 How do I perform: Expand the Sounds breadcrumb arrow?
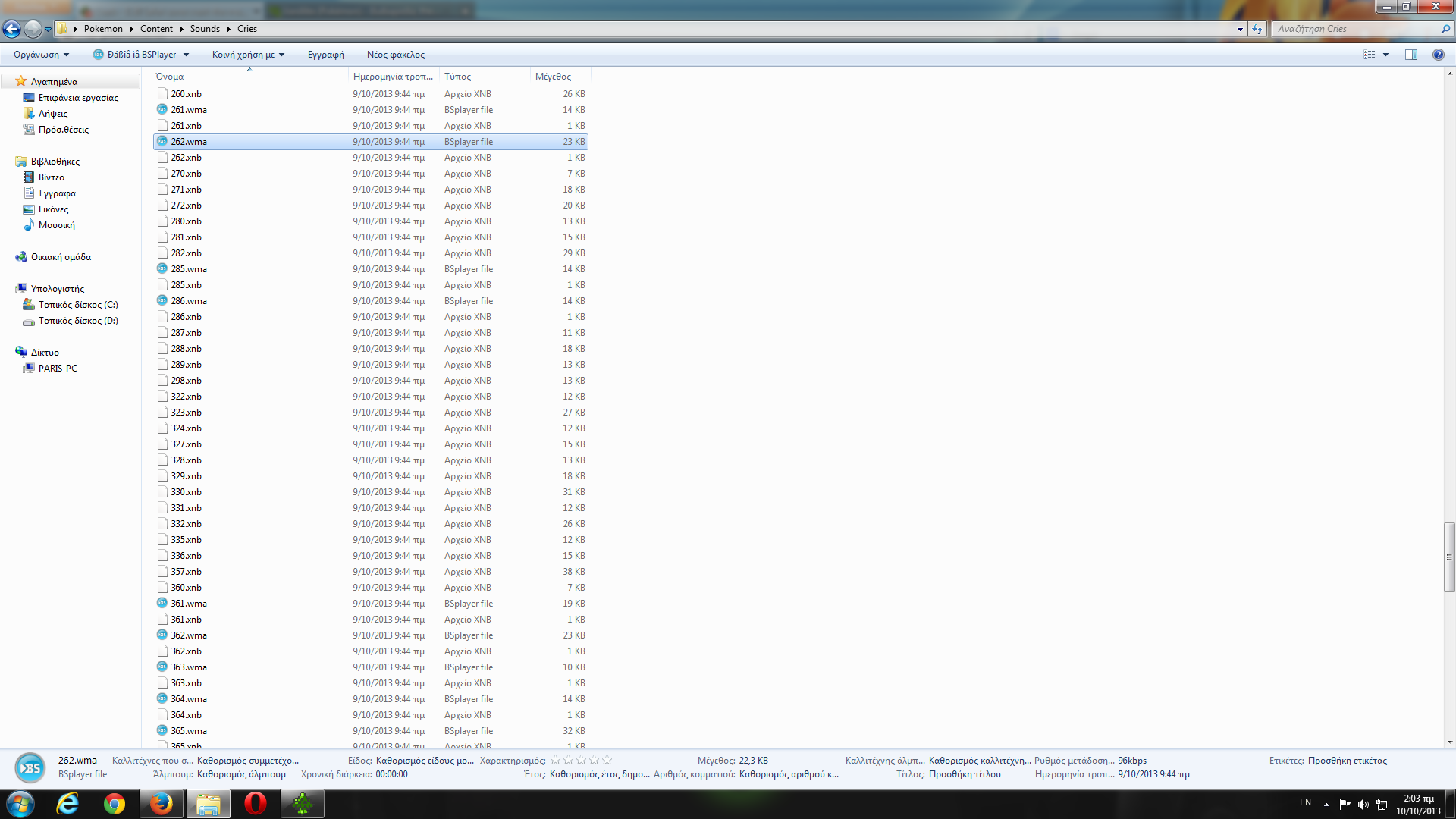(228, 29)
